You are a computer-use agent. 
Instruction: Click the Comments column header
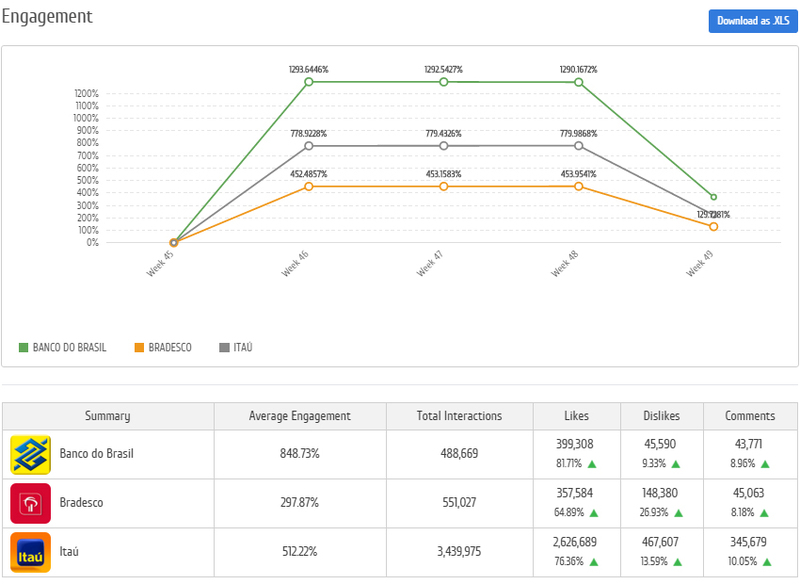coord(749,416)
